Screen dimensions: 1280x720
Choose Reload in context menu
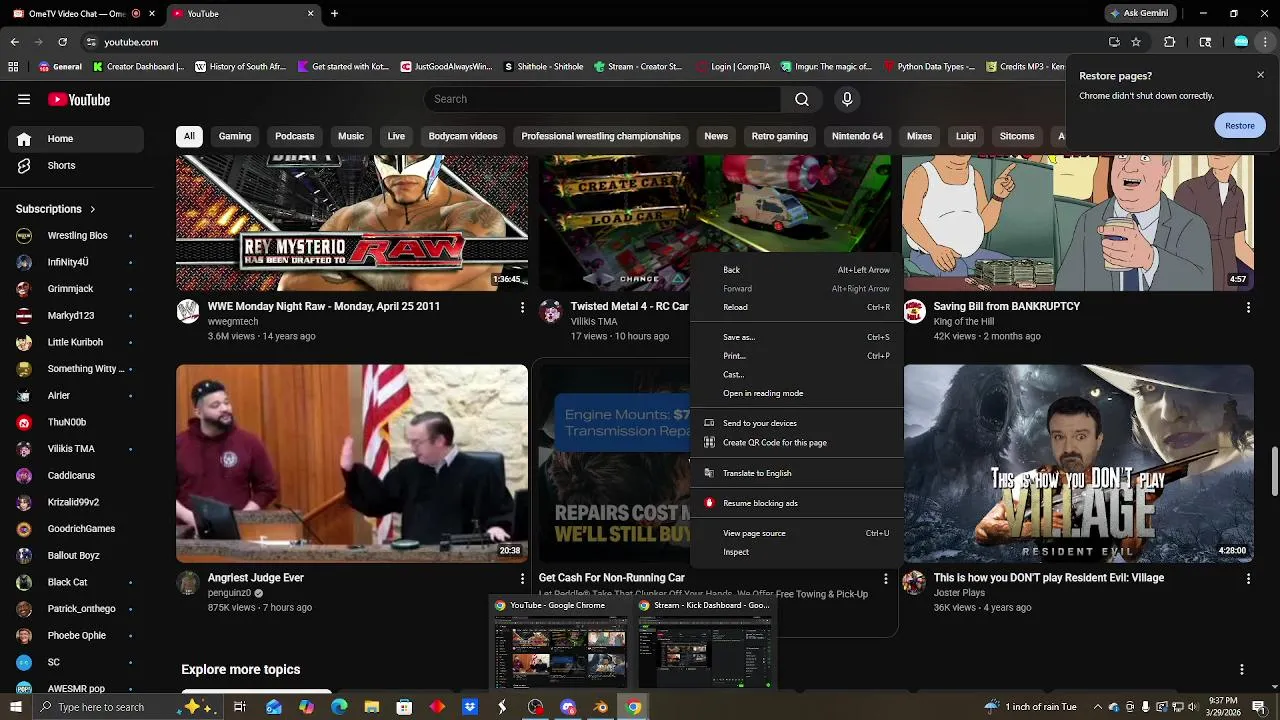tap(796, 308)
